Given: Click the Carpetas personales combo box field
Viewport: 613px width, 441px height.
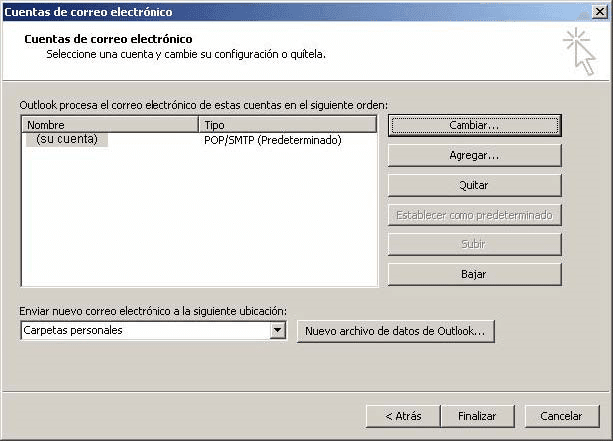Looking at the screenshot, I should [153, 331].
